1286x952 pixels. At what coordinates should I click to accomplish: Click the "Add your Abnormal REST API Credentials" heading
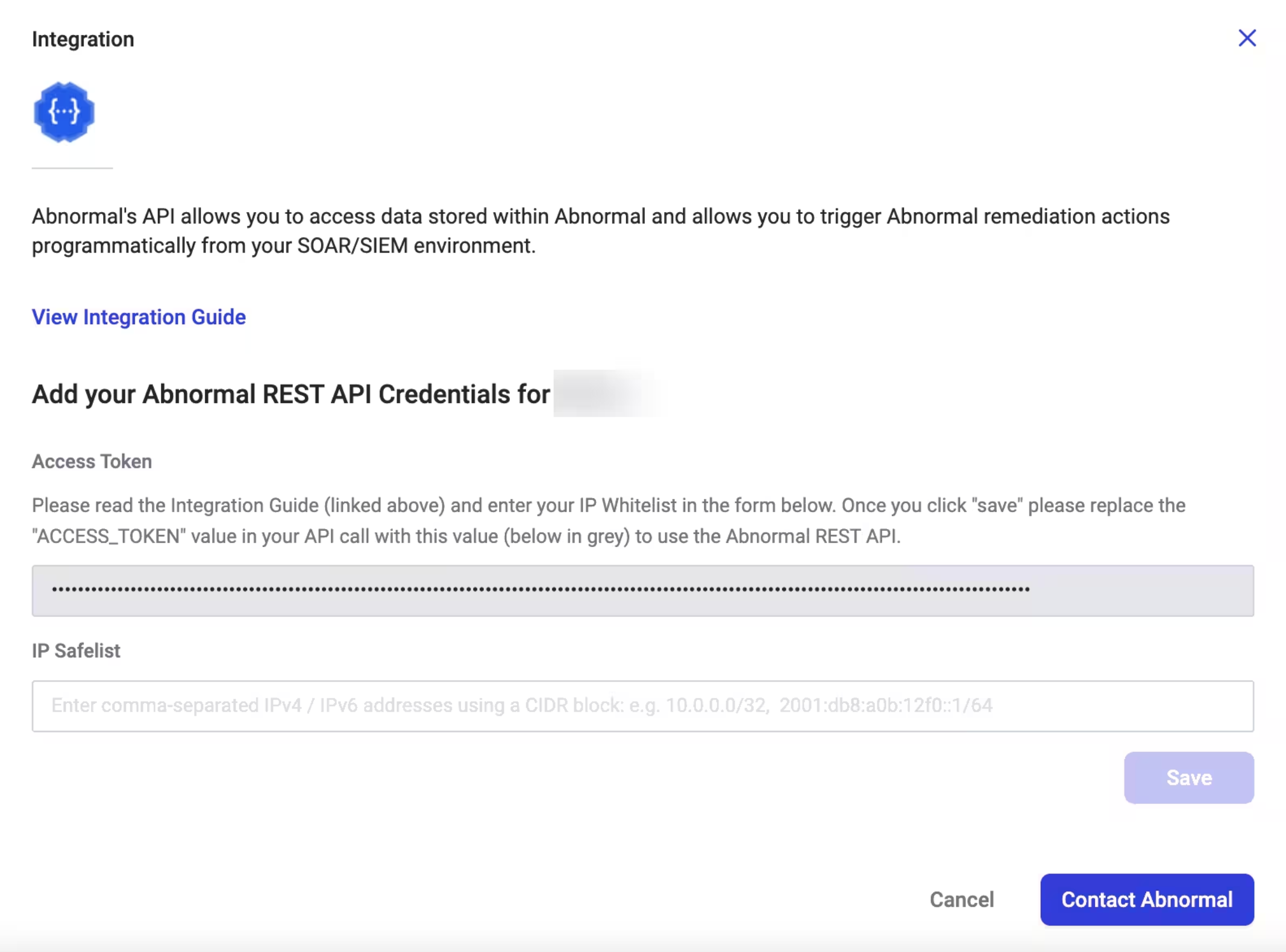290,394
